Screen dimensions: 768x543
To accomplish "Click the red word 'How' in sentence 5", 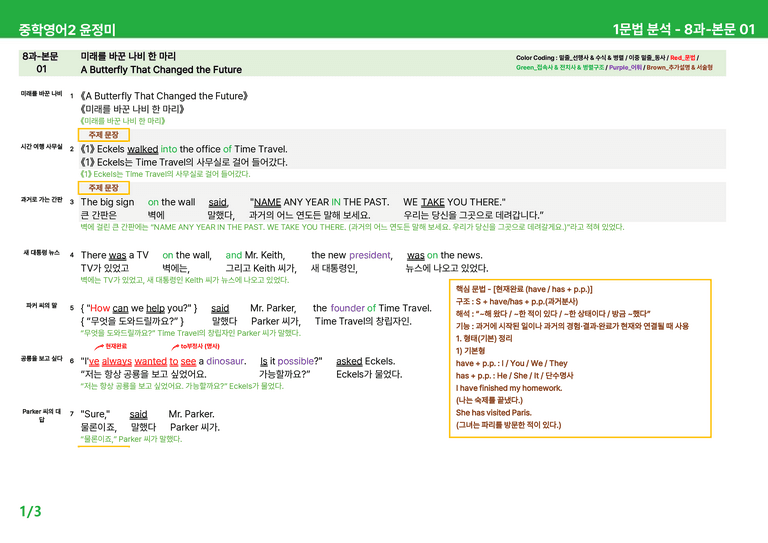I will click(x=100, y=308).
